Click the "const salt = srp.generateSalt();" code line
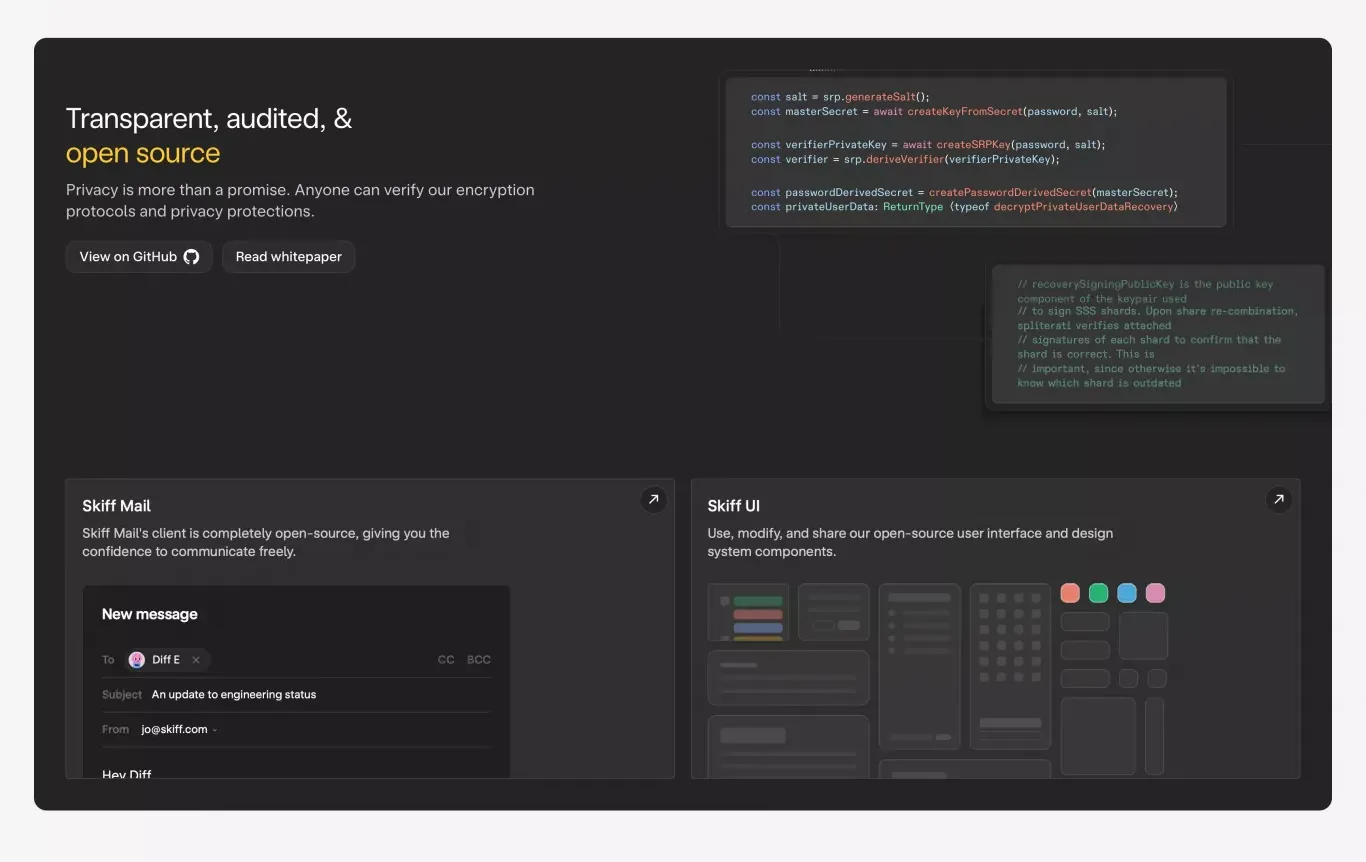 point(841,97)
